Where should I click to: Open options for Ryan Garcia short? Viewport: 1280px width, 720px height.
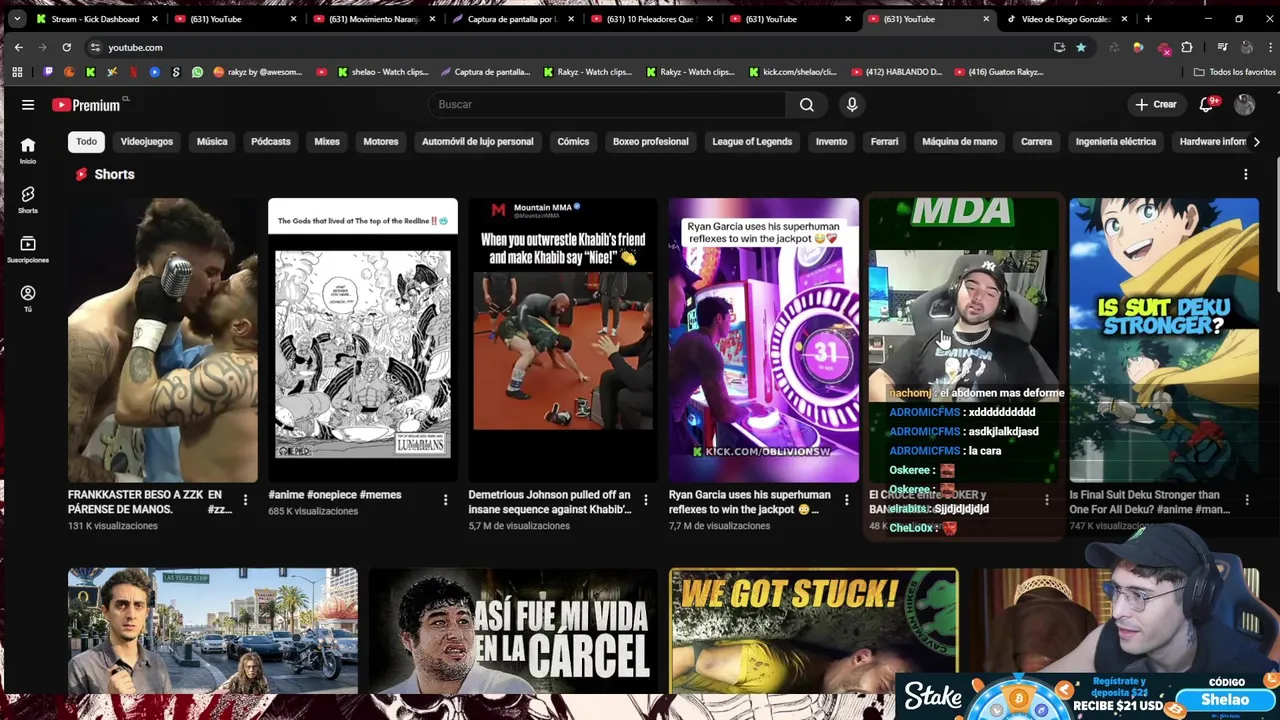846,500
